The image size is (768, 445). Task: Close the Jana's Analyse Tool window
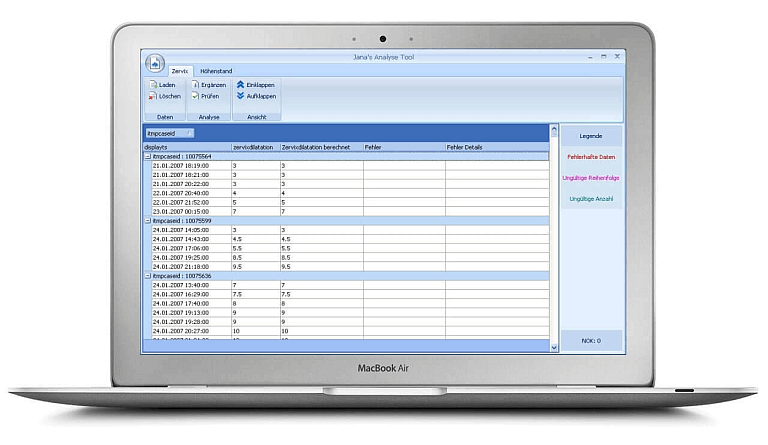617,57
